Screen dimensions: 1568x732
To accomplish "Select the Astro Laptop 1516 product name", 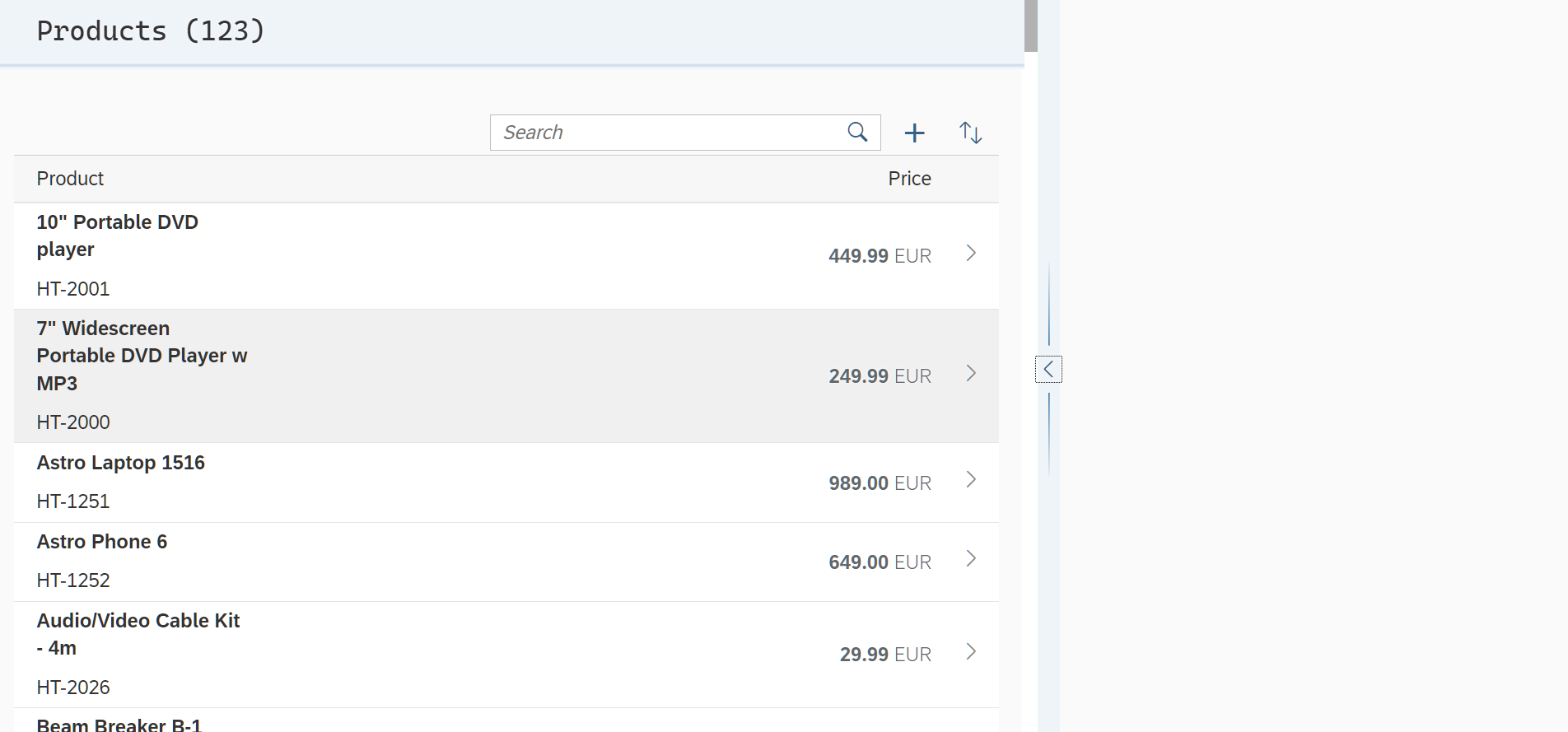I will (x=121, y=463).
